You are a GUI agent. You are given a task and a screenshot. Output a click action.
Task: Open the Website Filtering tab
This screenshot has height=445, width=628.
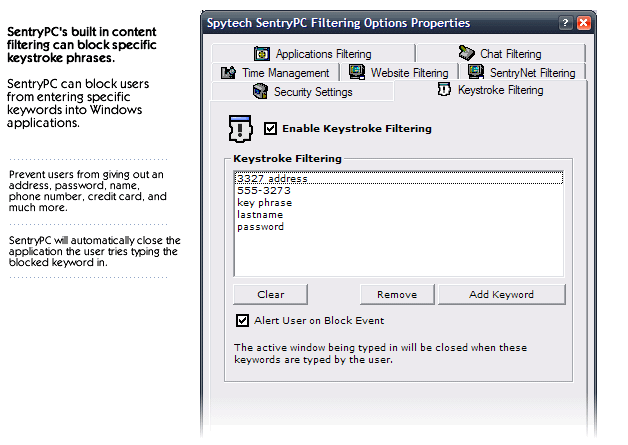click(399, 72)
